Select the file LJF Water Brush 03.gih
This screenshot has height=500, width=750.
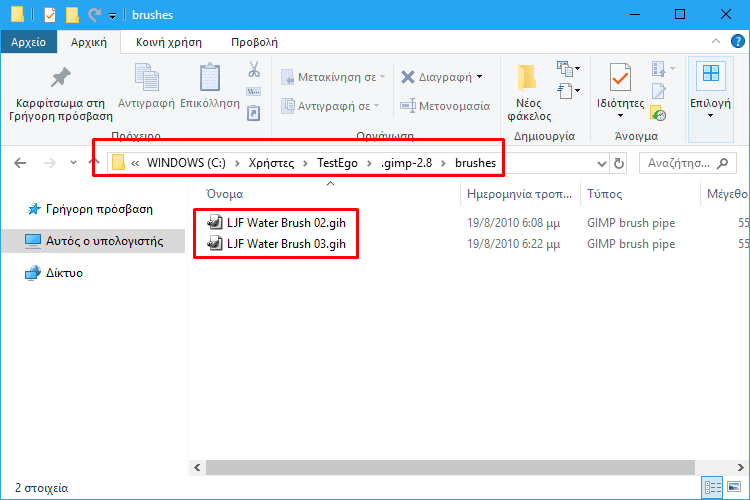point(276,244)
